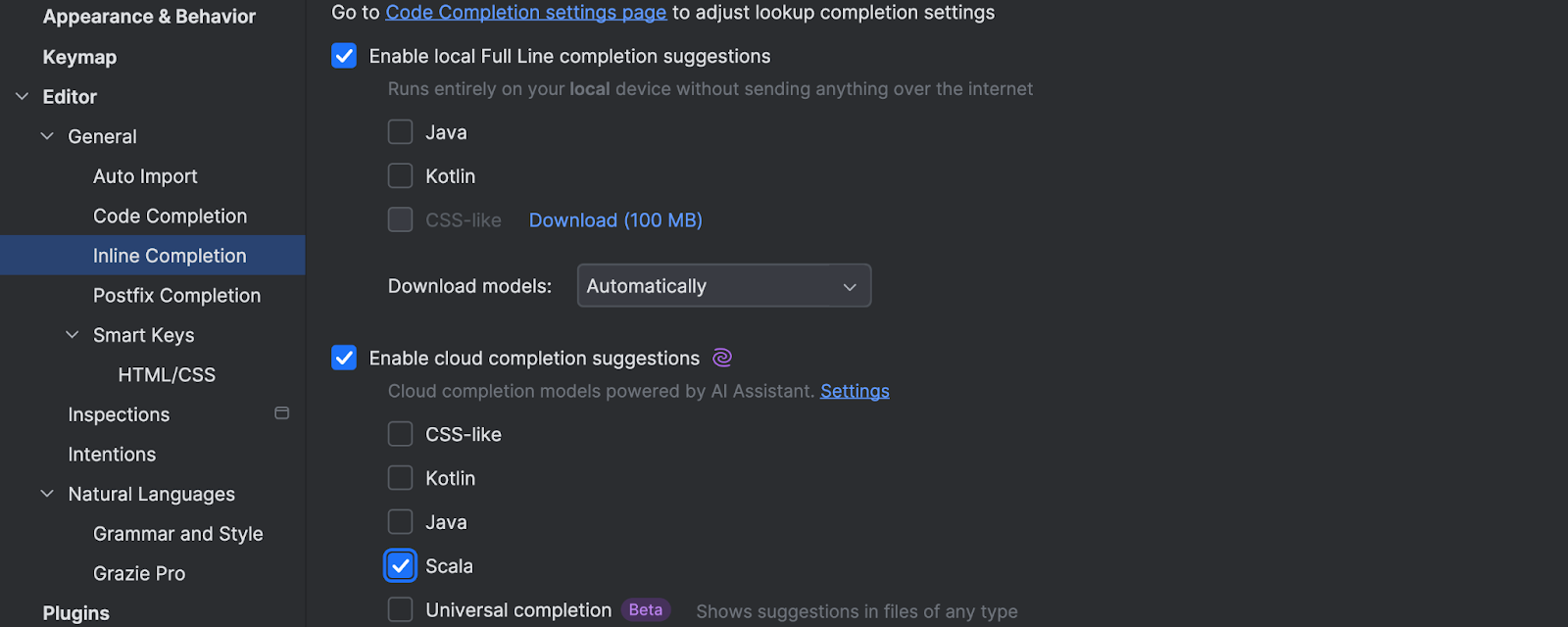Click the Beta badge
This screenshot has height=627, width=1568.
[x=646, y=609]
